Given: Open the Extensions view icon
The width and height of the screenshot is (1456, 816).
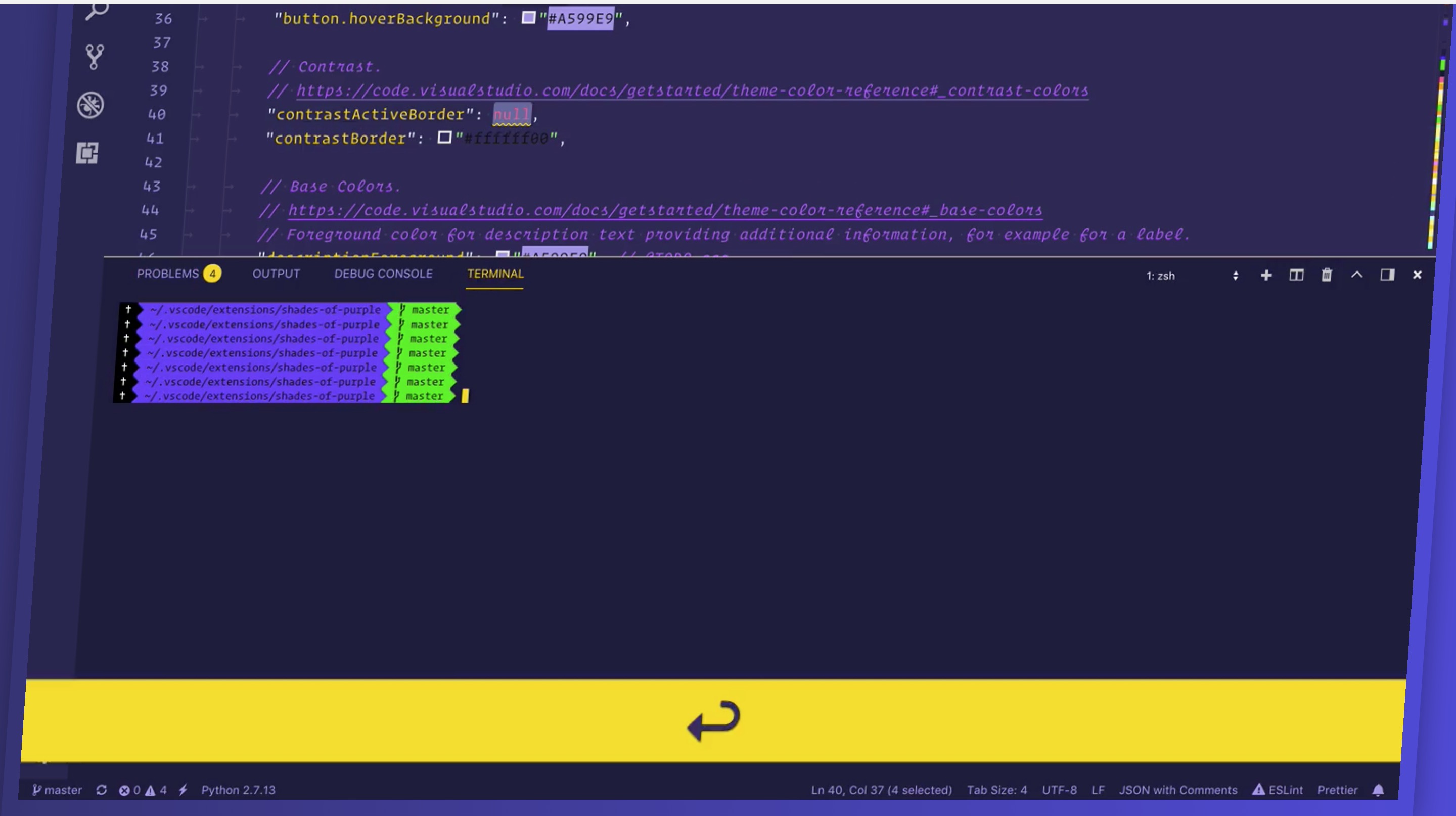Looking at the screenshot, I should click(x=87, y=153).
